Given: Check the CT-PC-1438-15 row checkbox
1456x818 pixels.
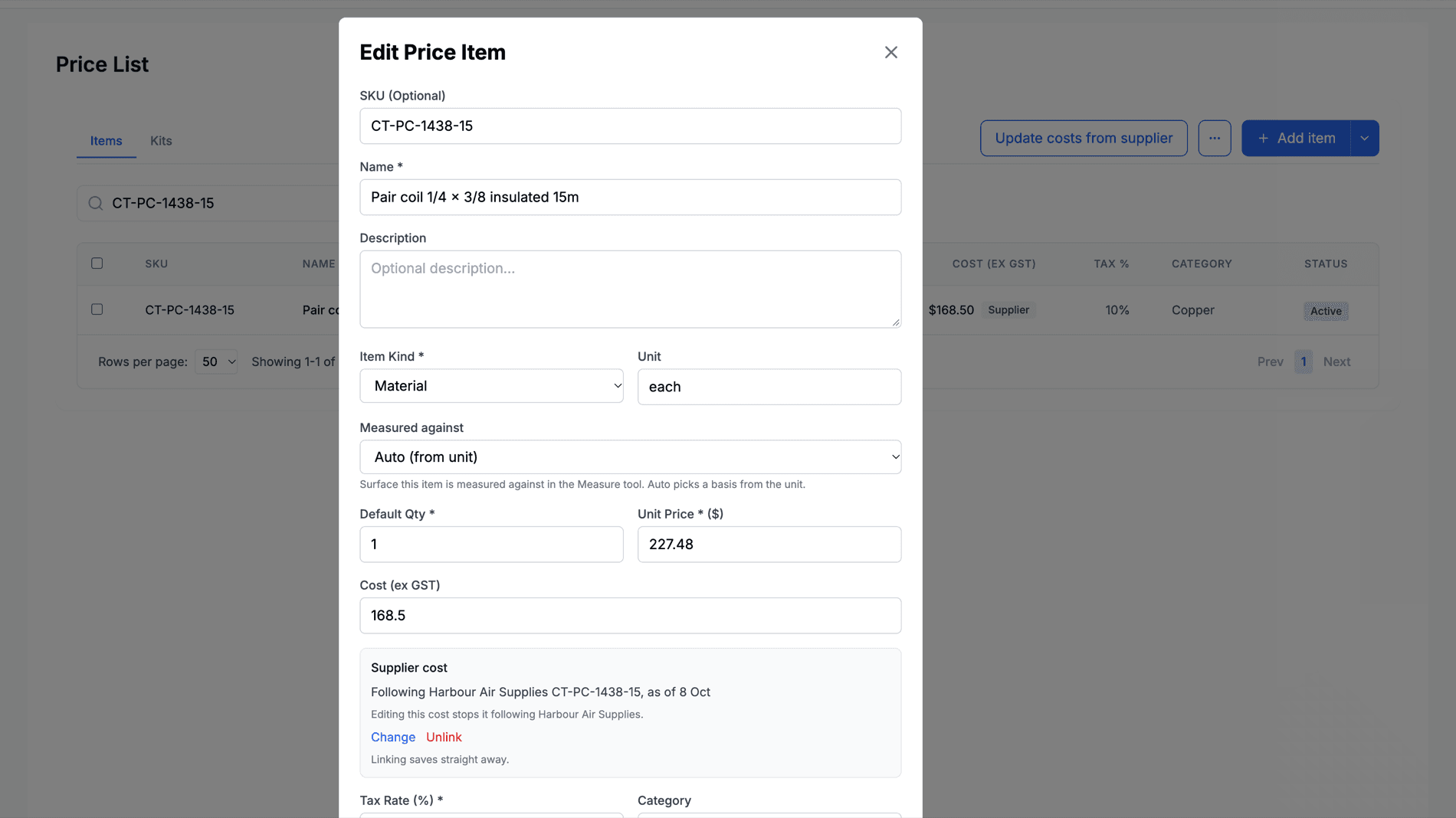Looking at the screenshot, I should tap(97, 309).
